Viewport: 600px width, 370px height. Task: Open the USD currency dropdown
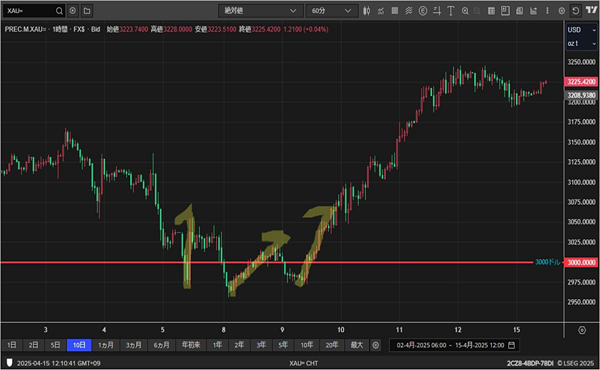[x=581, y=30]
